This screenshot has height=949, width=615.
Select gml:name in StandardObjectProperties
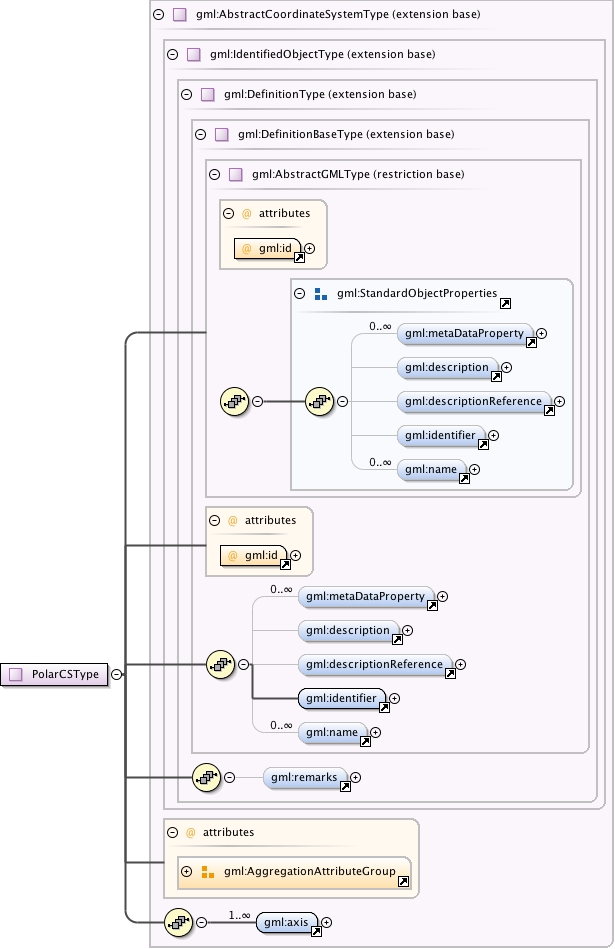(431, 470)
